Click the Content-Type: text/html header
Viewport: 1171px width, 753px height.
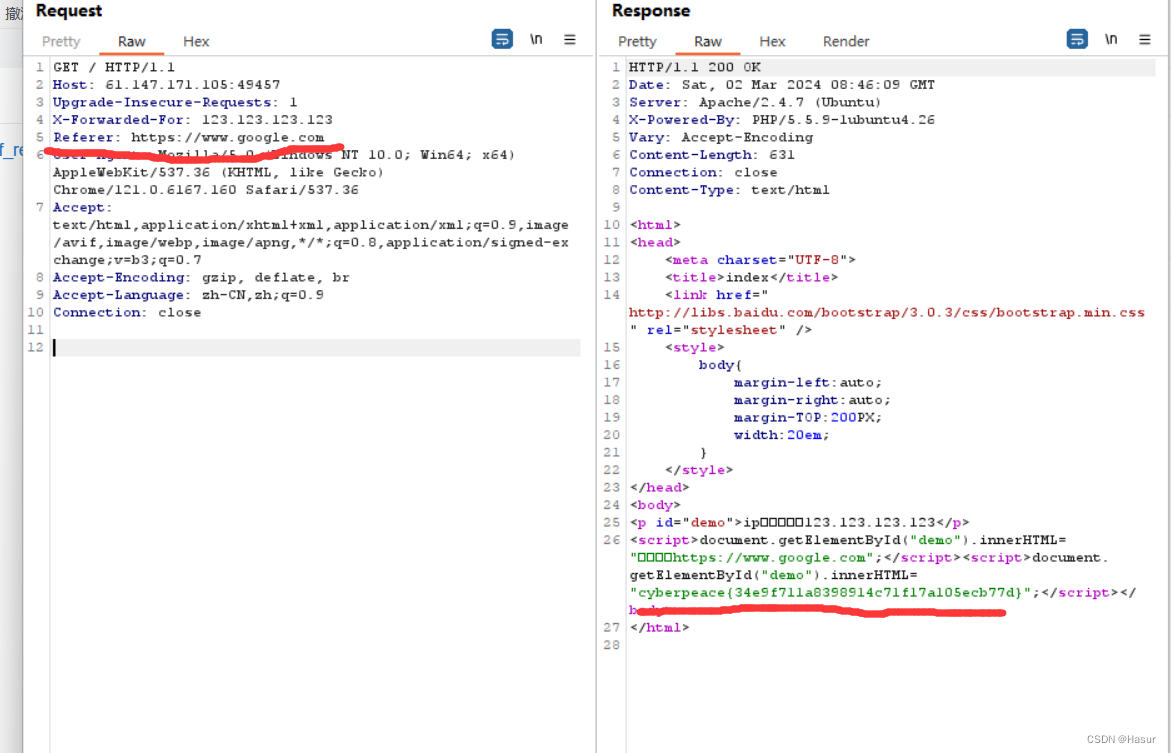730,190
